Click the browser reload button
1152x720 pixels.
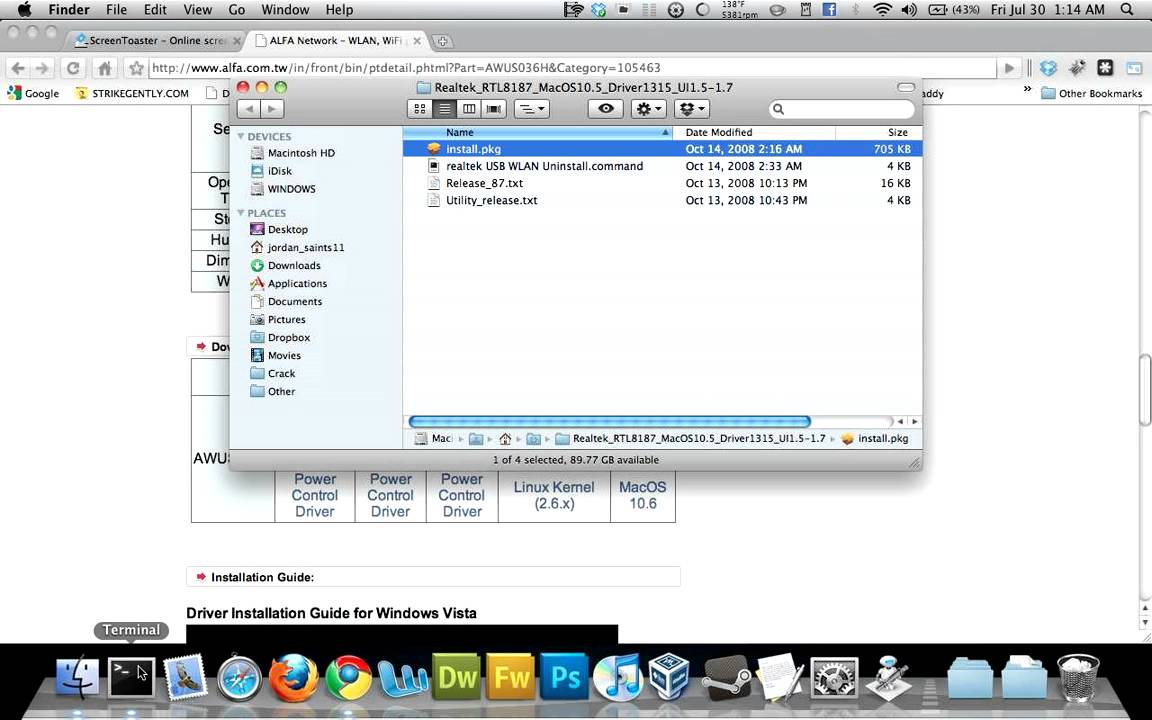point(73,68)
